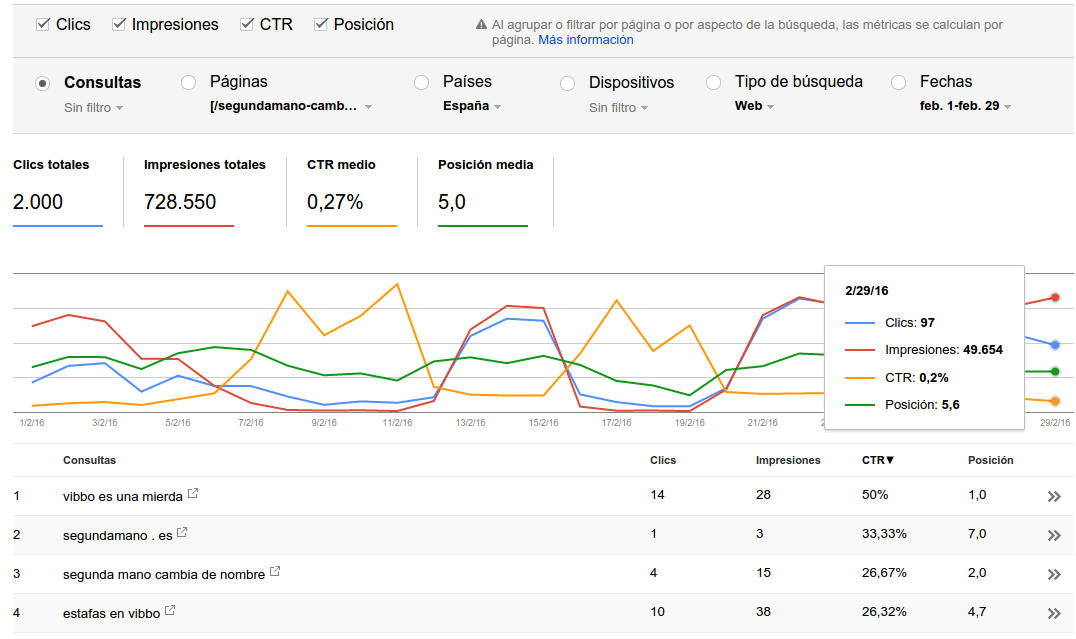Click the CTR cell showing 26,67%
This screenshot has height=639, width=1076.
pos(884,573)
